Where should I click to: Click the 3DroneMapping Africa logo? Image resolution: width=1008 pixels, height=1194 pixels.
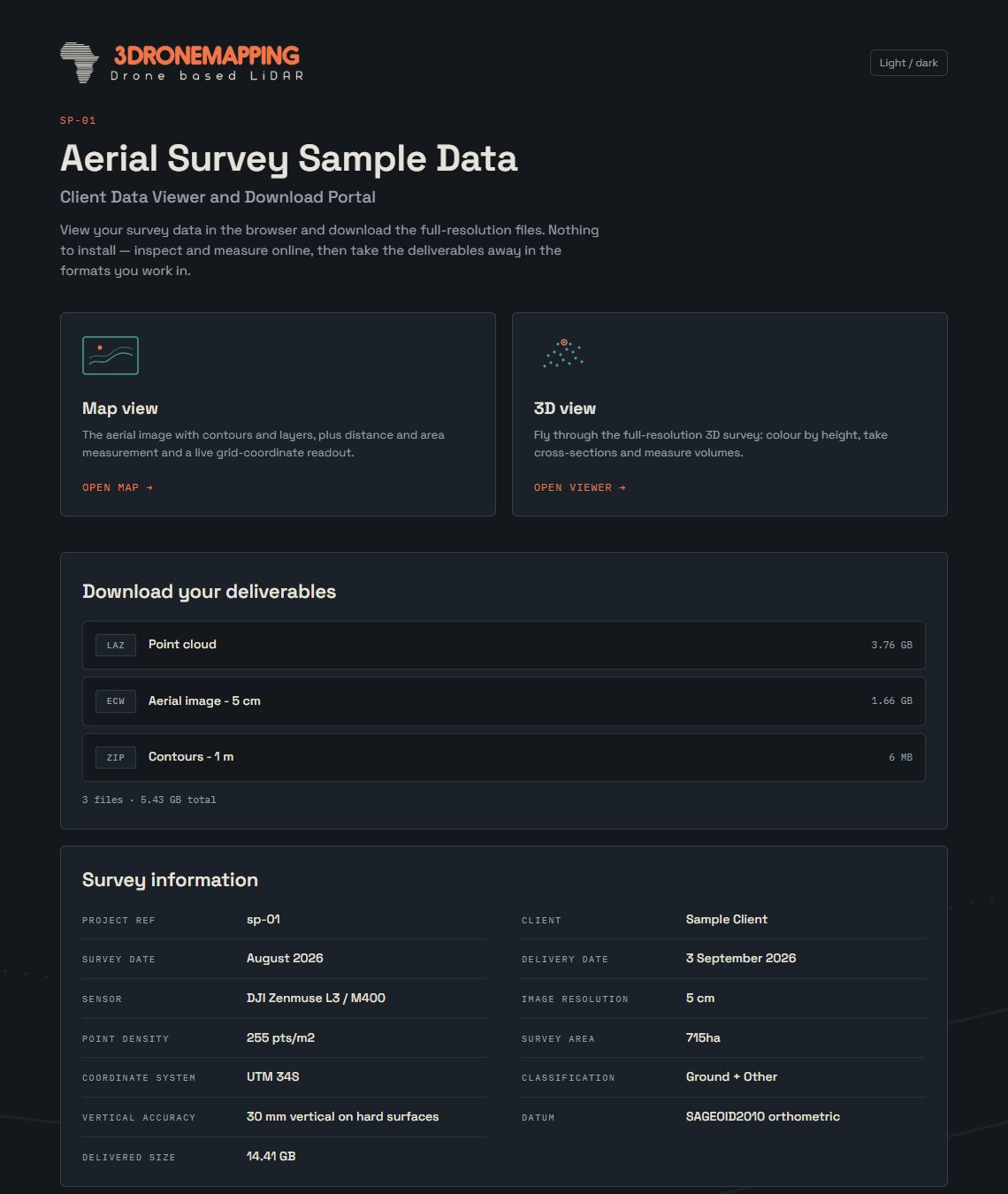point(80,63)
